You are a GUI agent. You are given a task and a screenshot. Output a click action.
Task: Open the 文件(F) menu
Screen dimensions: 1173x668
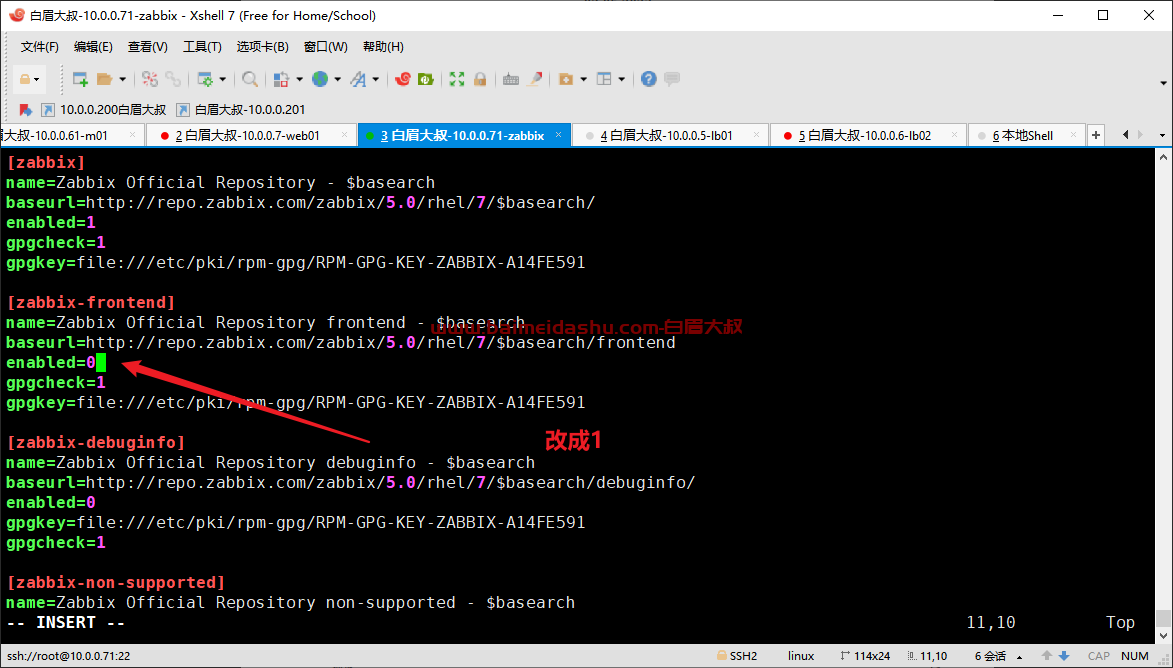pyautogui.click(x=40, y=46)
